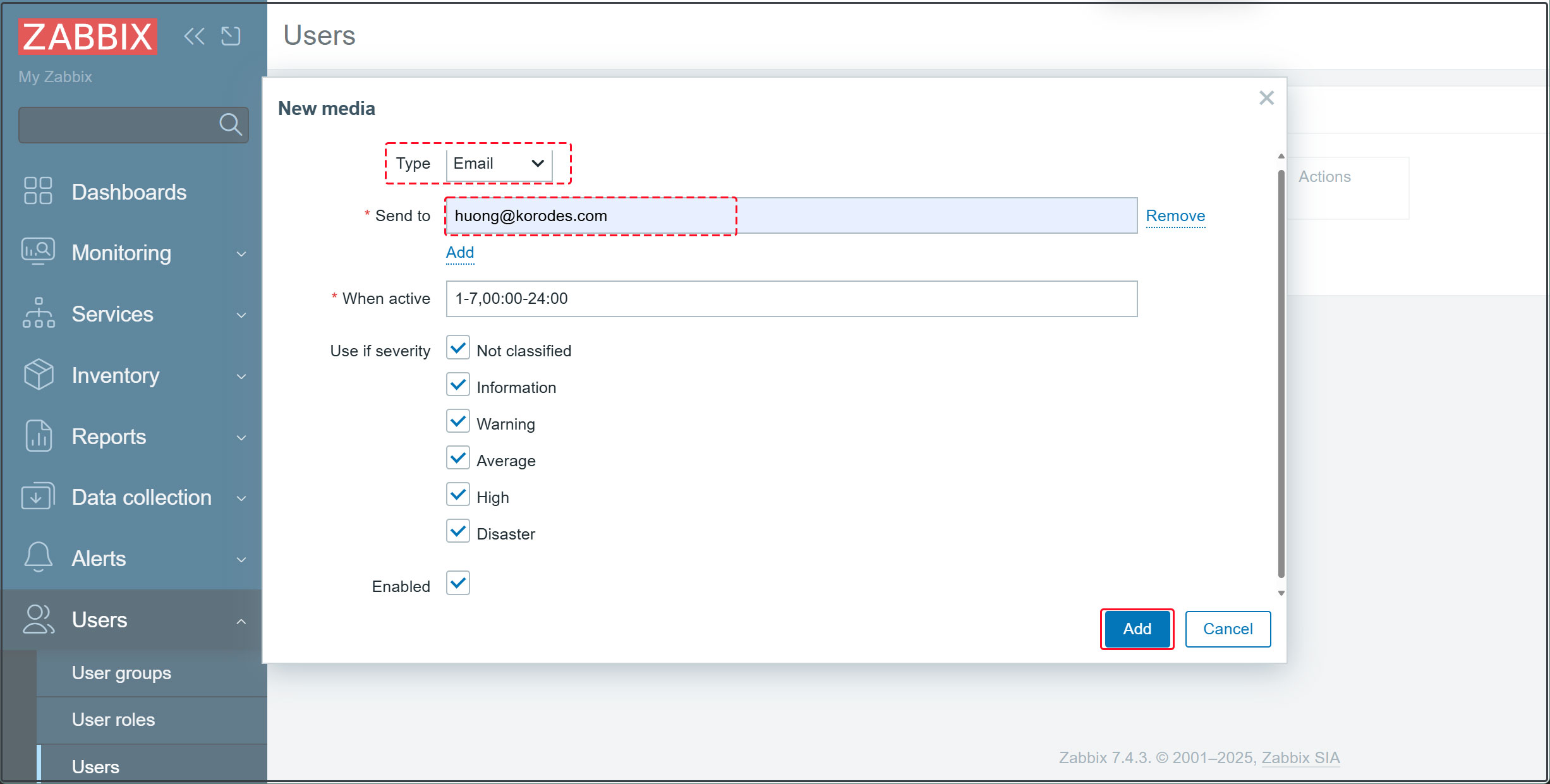Screen dimensions: 1550x784
Task: Disable the Enabled checkbox
Action: click(458, 583)
